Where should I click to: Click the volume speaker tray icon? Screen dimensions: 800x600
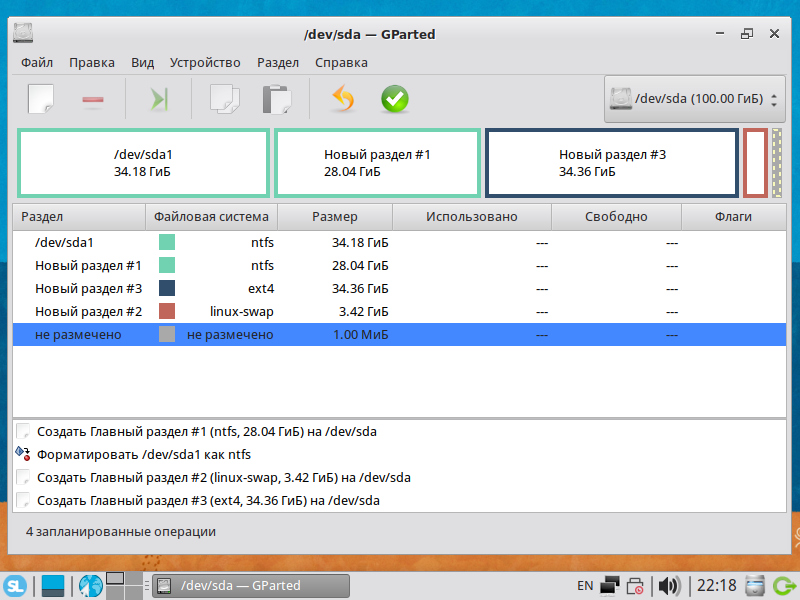pos(669,586)
